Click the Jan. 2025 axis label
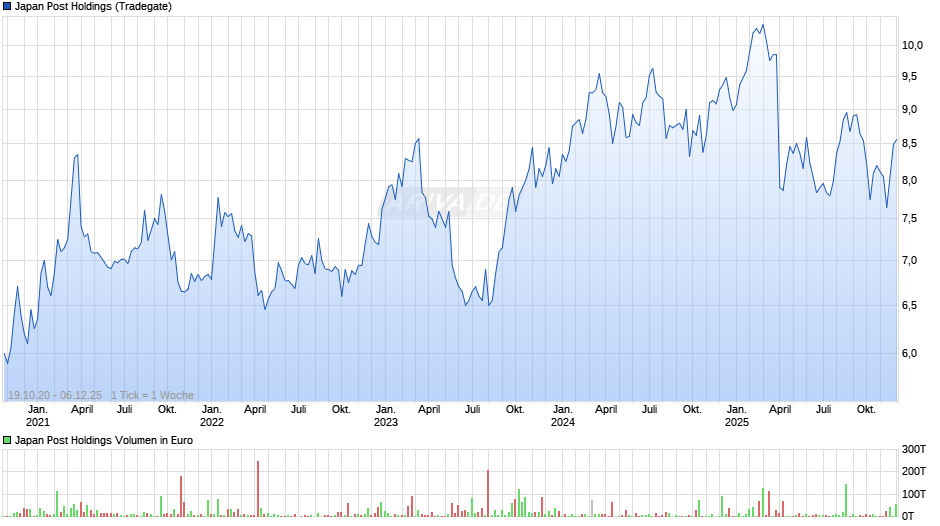The height and width of the screenshot is (526, 940). point(736,416)
